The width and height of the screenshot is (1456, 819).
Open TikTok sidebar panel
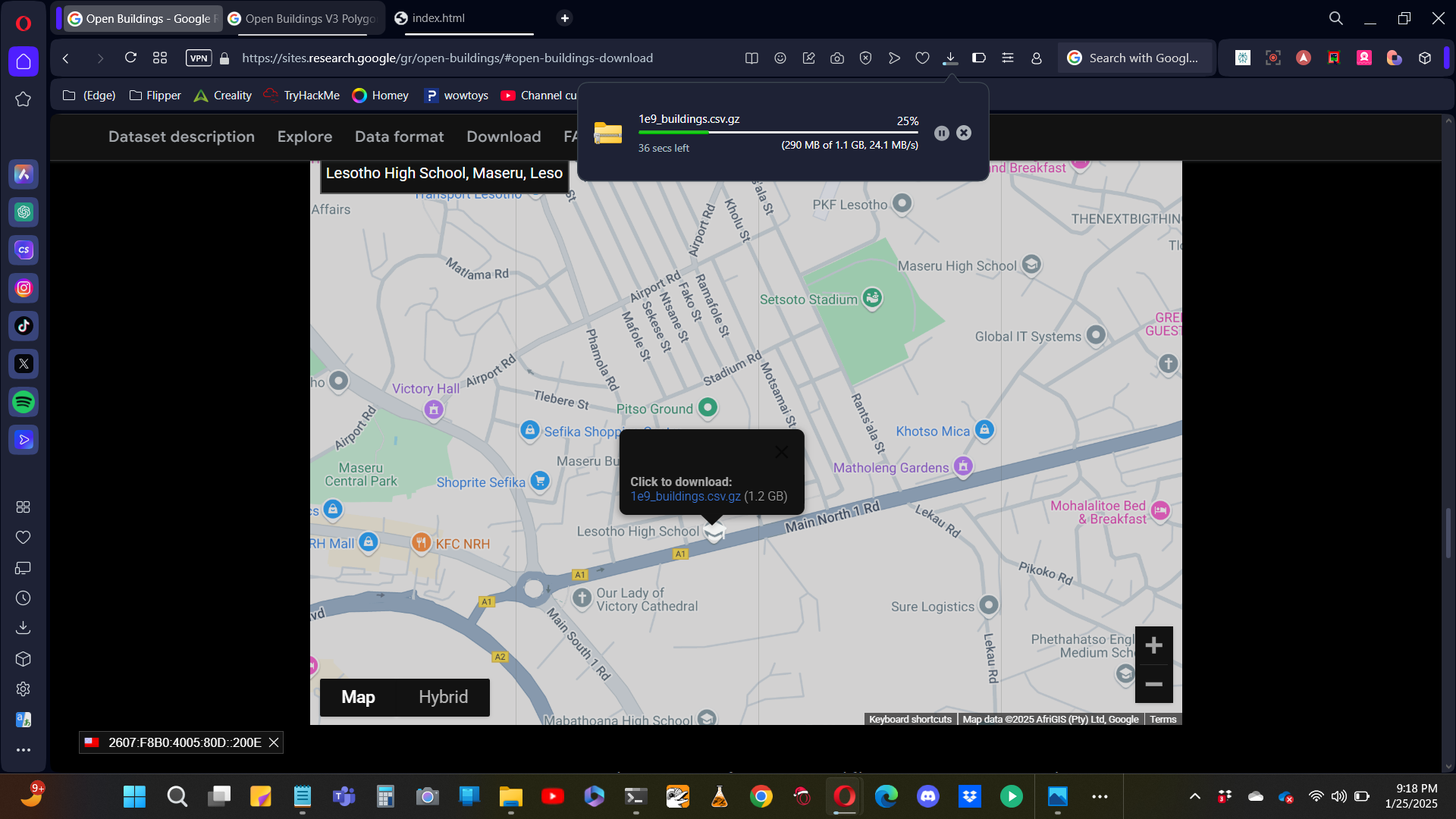24,326
